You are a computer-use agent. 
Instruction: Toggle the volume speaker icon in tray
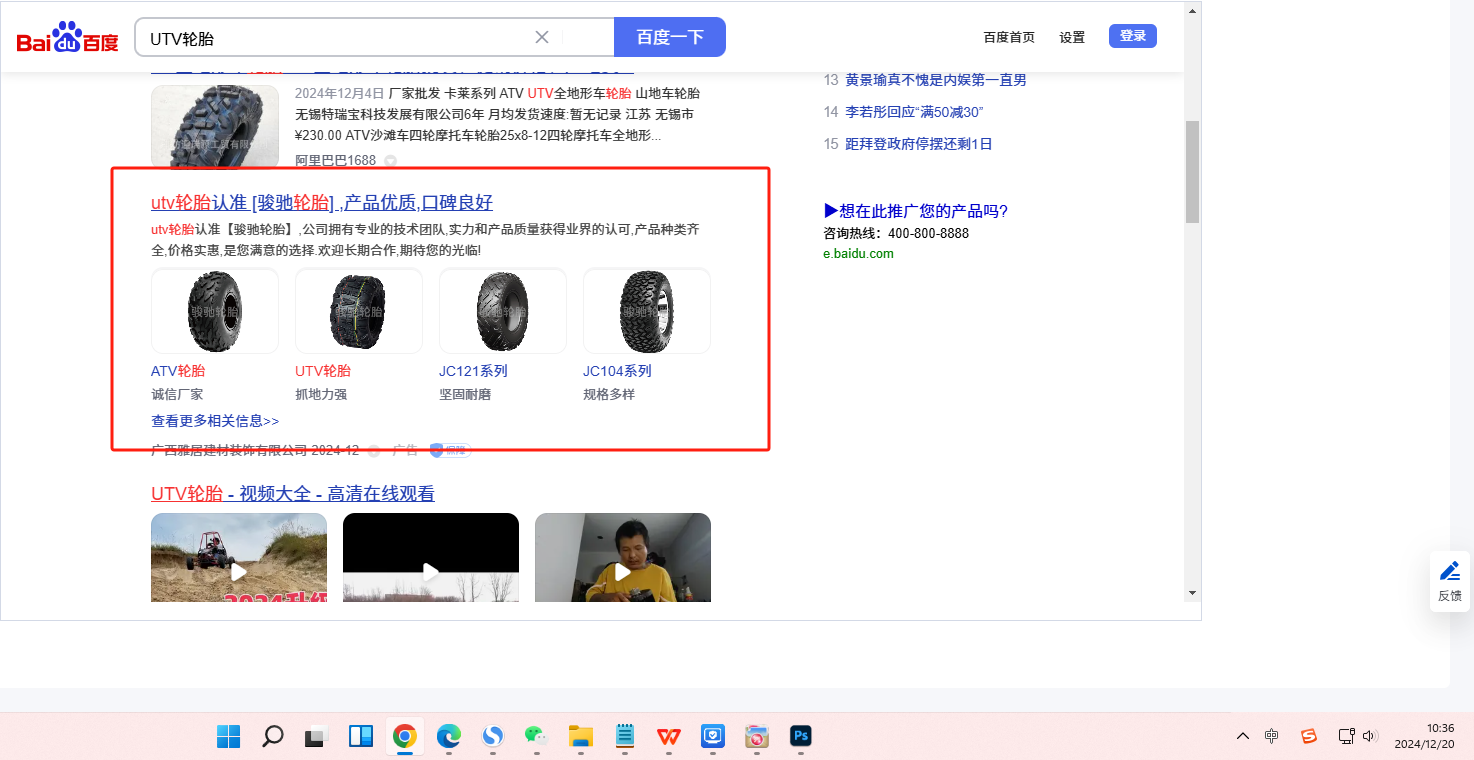coord(1370,736)
